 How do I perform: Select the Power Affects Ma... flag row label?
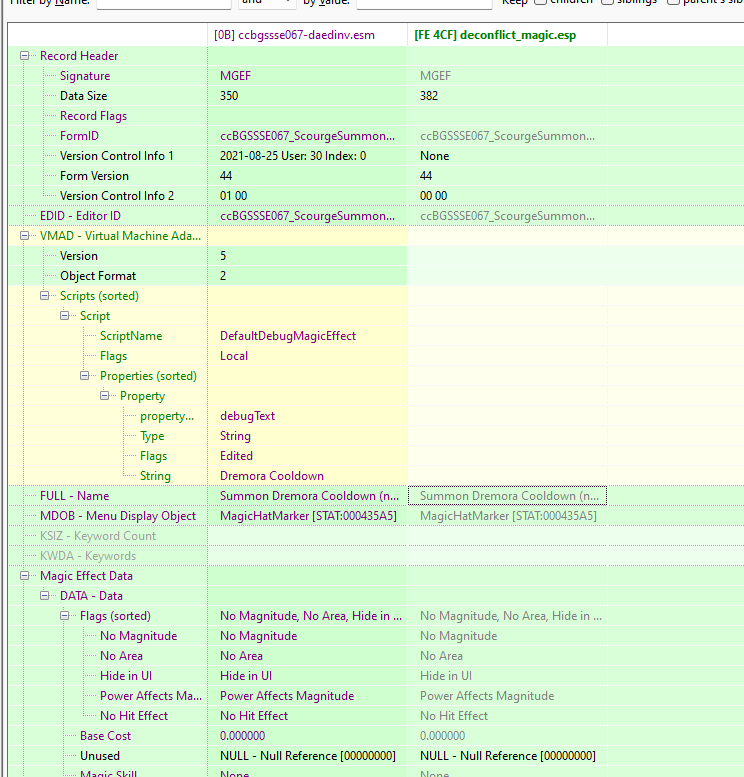151,696
